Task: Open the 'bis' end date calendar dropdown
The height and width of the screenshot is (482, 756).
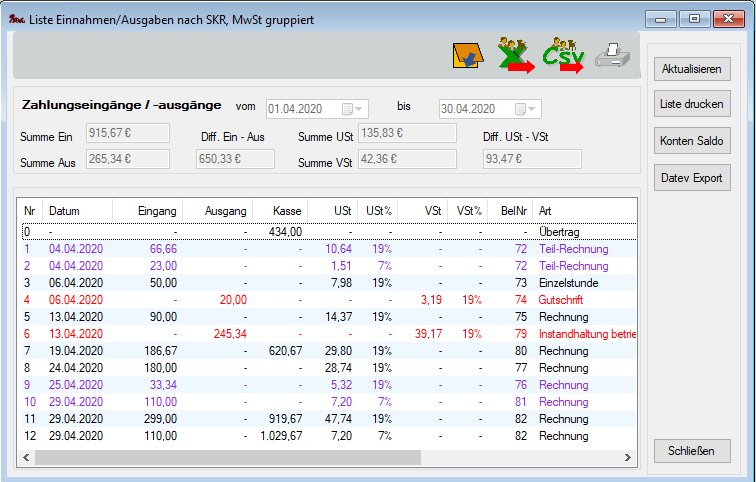Action: pyautogui.click(x=526, y=109)
